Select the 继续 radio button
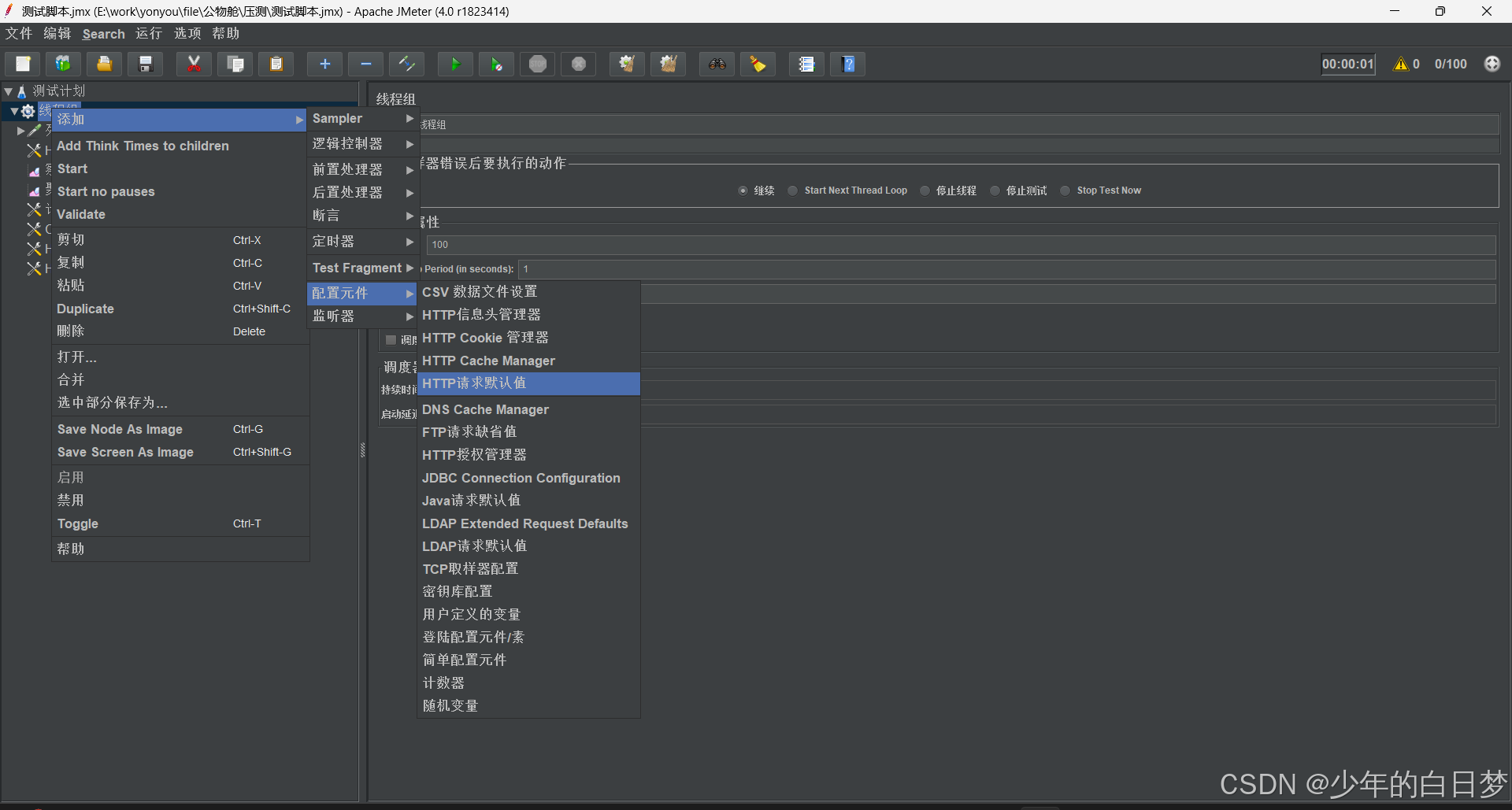 pyautogui.click(x=743, y=190)
